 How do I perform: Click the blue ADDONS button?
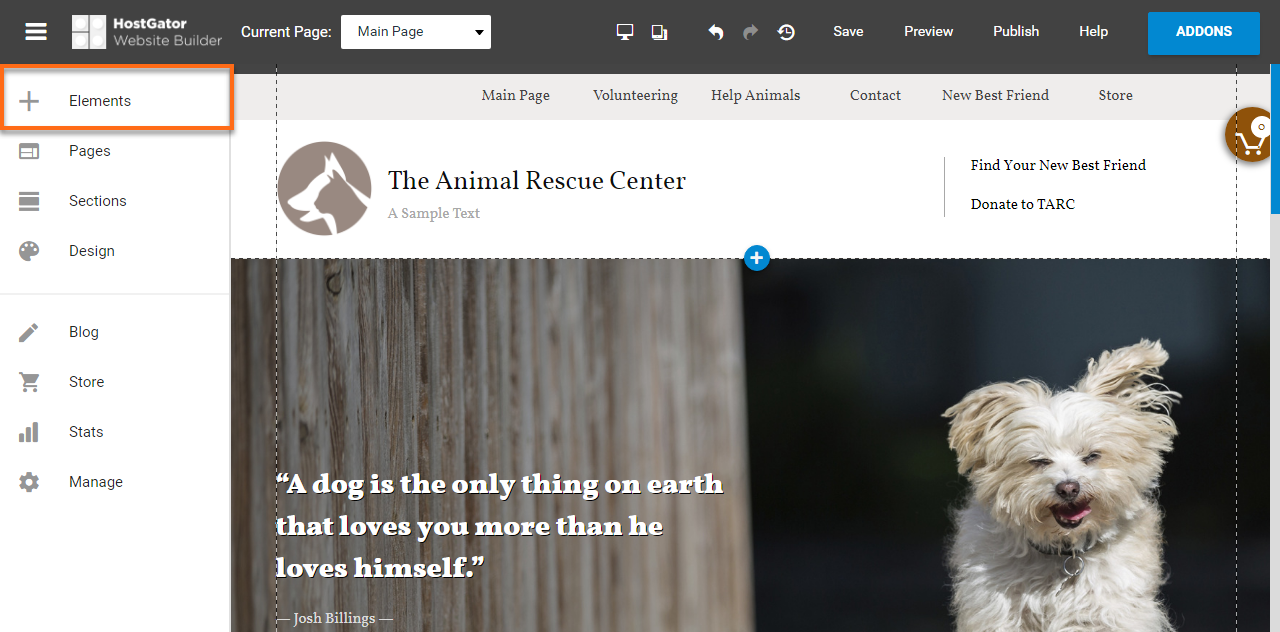point(1204,32)
